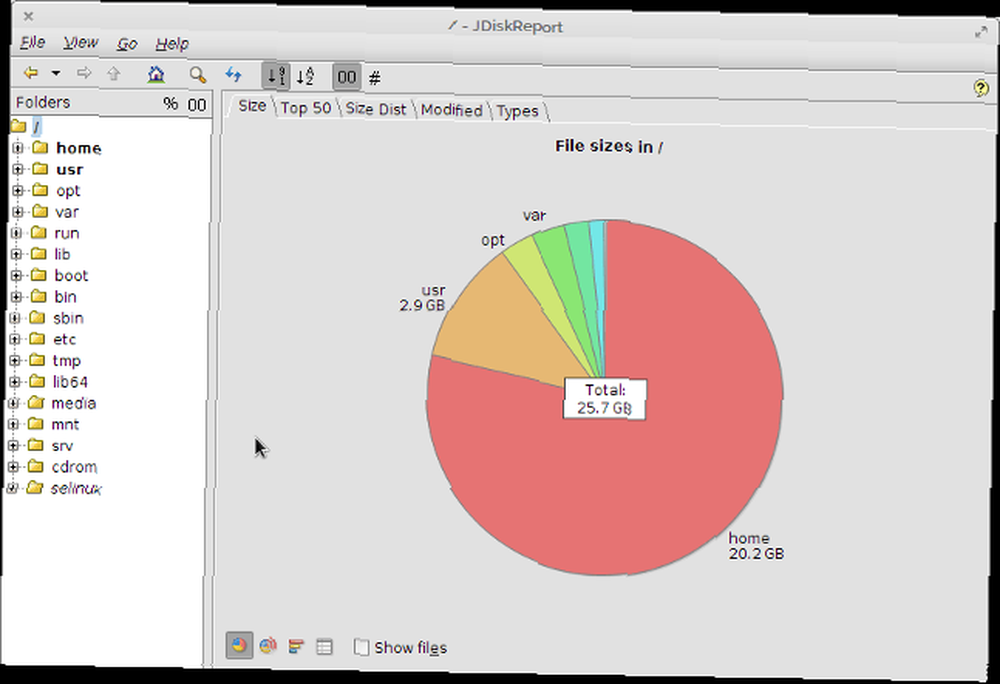Toggle show file sizes '00' button
The width and height of the screenshot is (1000, 684).
point(346,77)
